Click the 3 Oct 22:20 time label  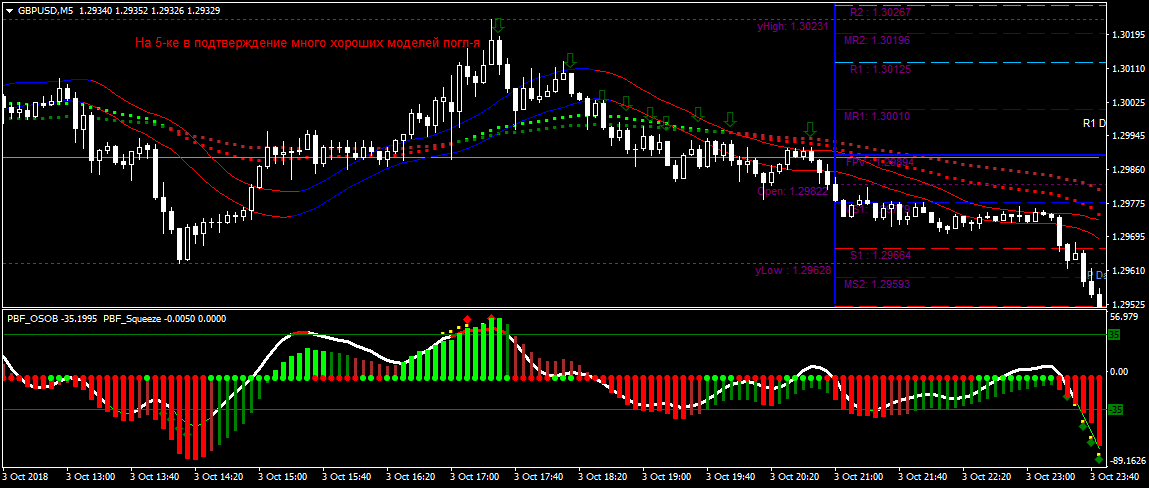989,476
